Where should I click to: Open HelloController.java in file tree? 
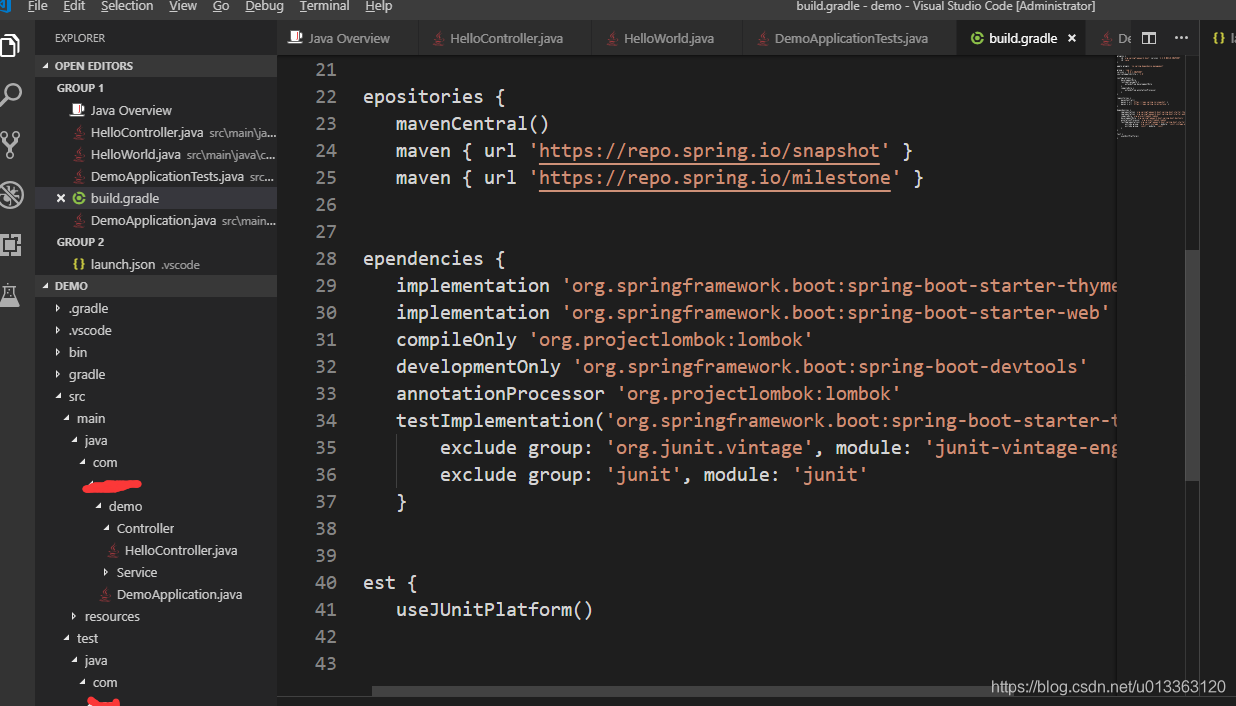click(x=181, y=550)
